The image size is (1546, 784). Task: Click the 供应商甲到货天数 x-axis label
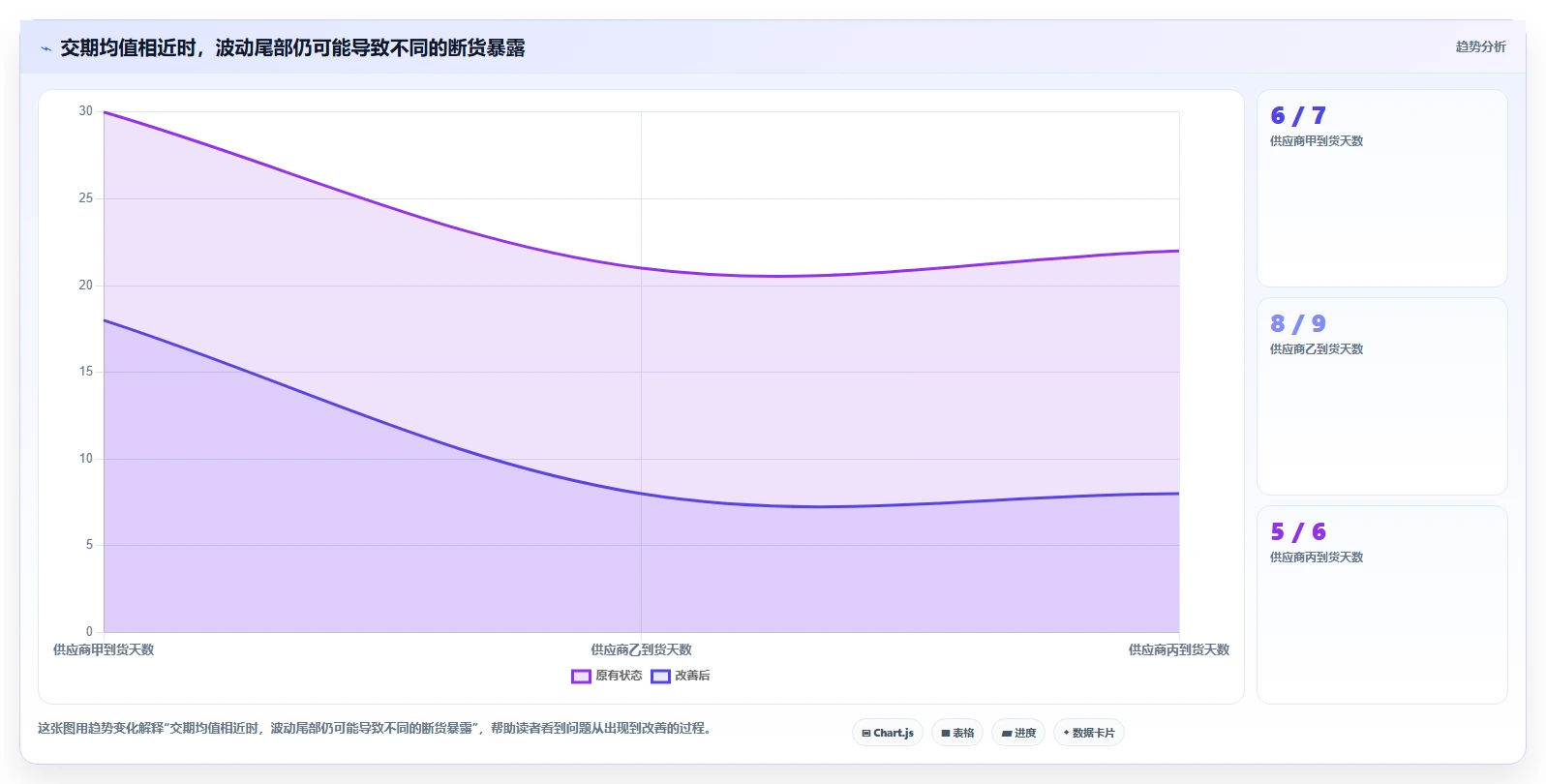tap(104, 649)
